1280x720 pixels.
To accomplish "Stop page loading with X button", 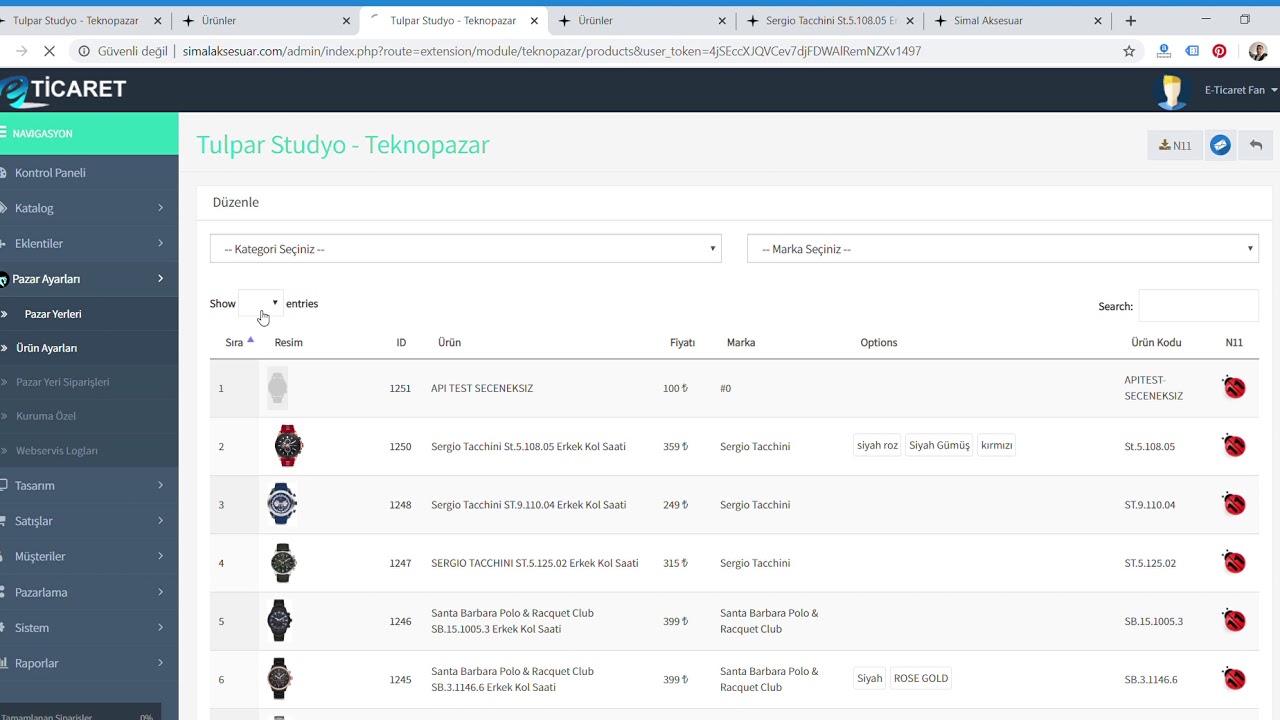I will point(50,51).
